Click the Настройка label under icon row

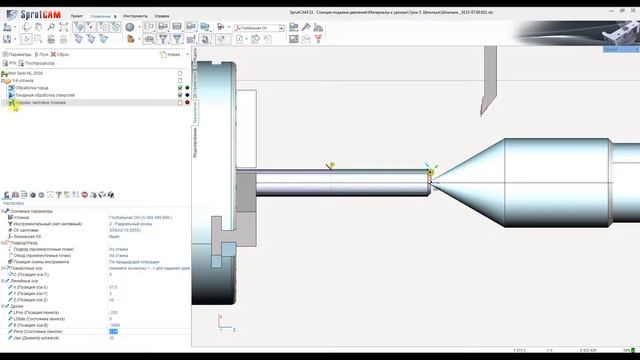13,203
